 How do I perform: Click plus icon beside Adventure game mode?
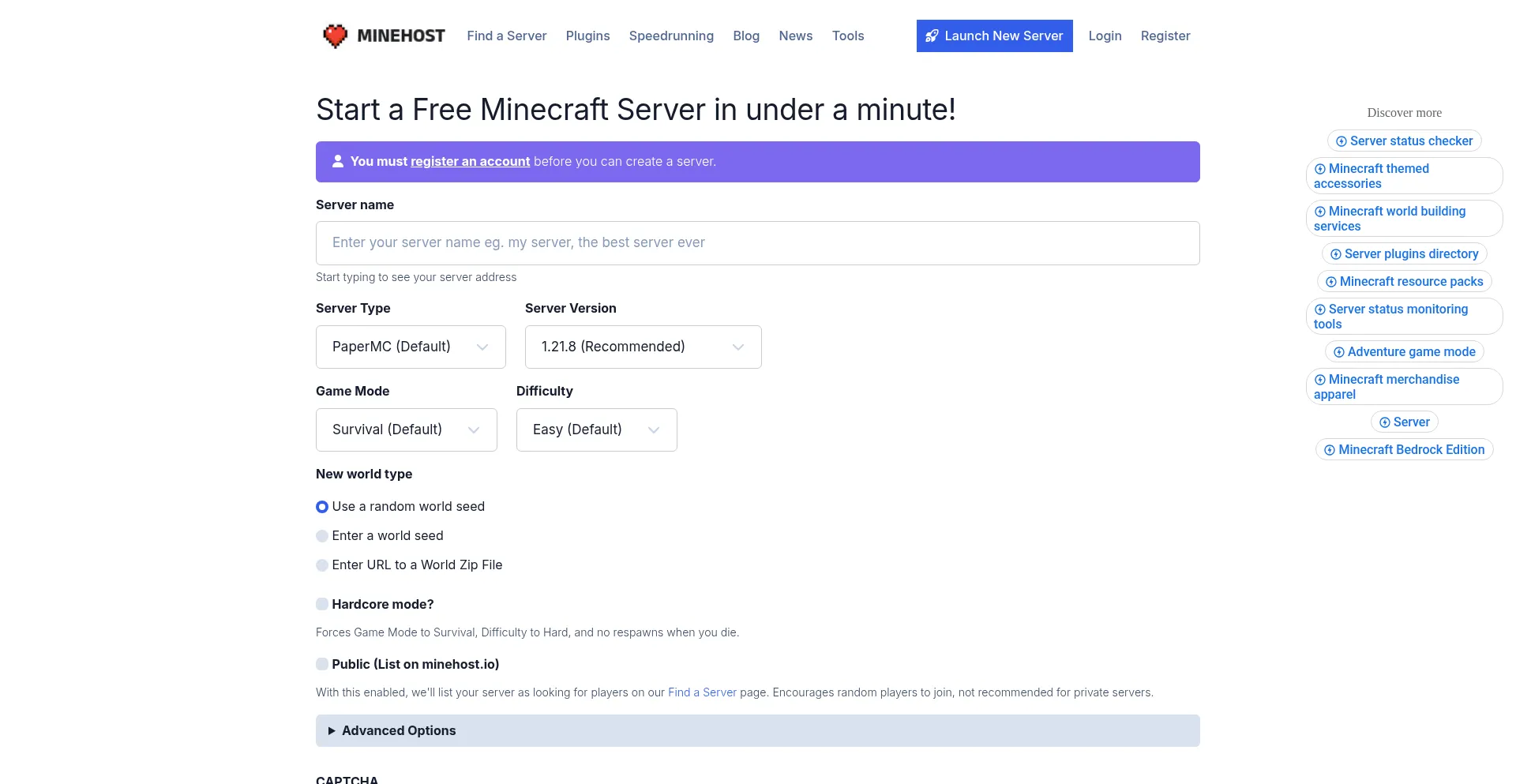click(1338, 352)
